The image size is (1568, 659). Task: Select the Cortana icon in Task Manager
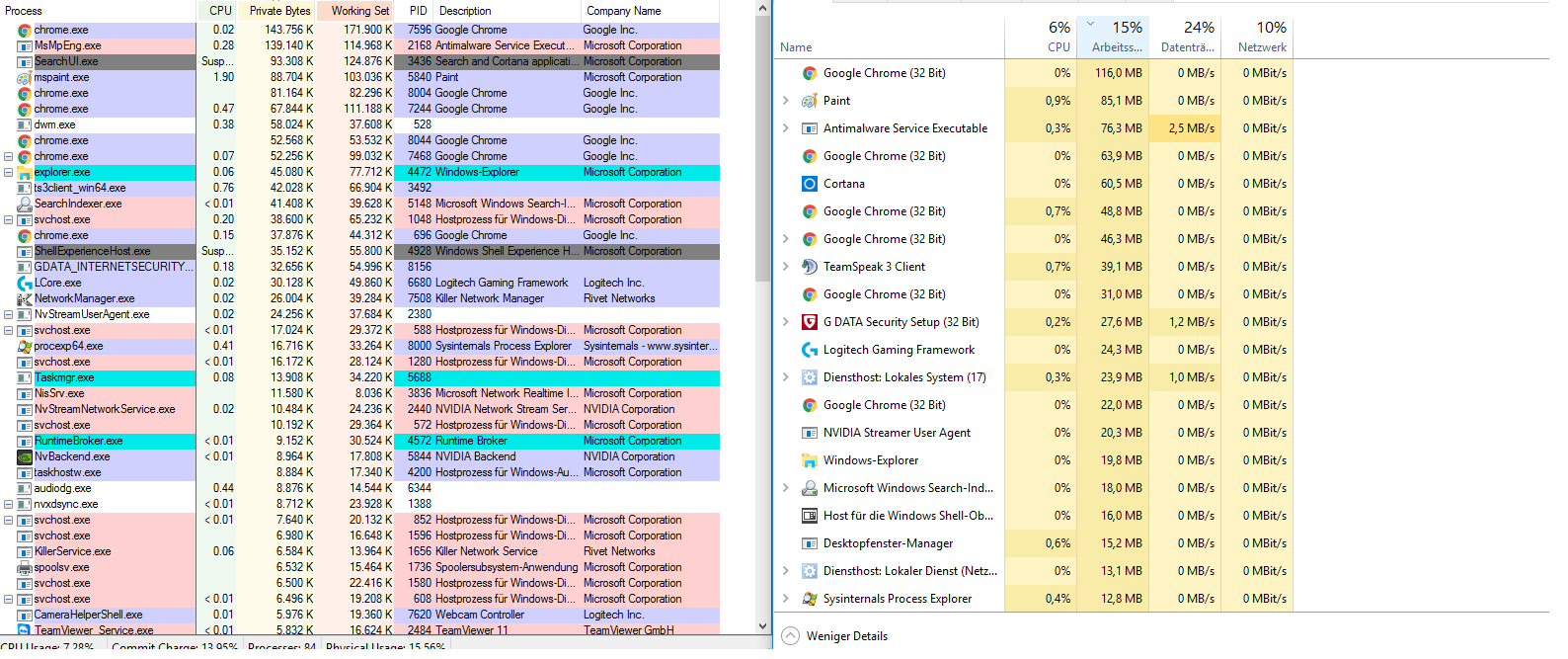point(810,184)
